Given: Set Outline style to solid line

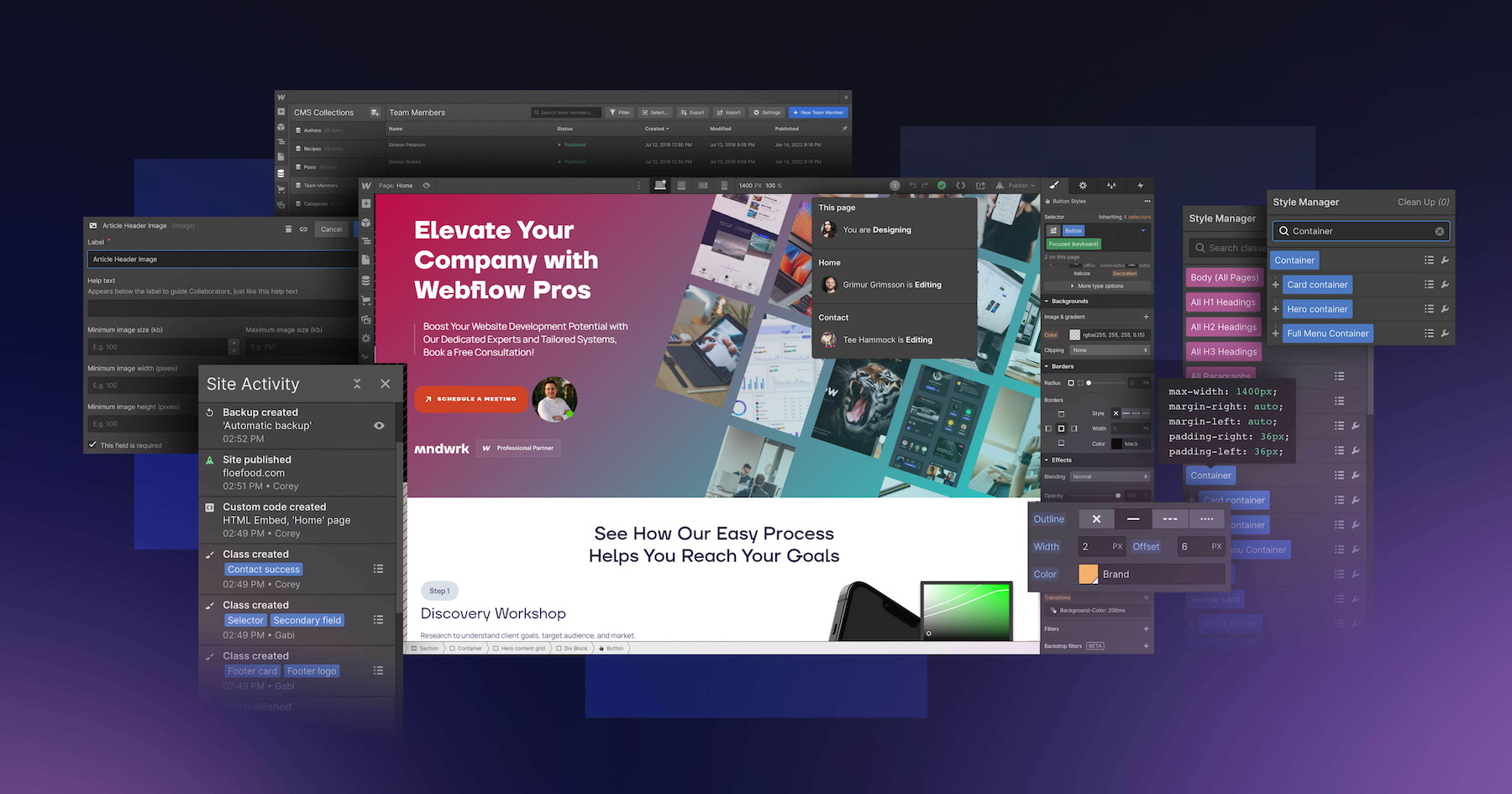Looking at the screenshot, I should tap(1133, 519).
